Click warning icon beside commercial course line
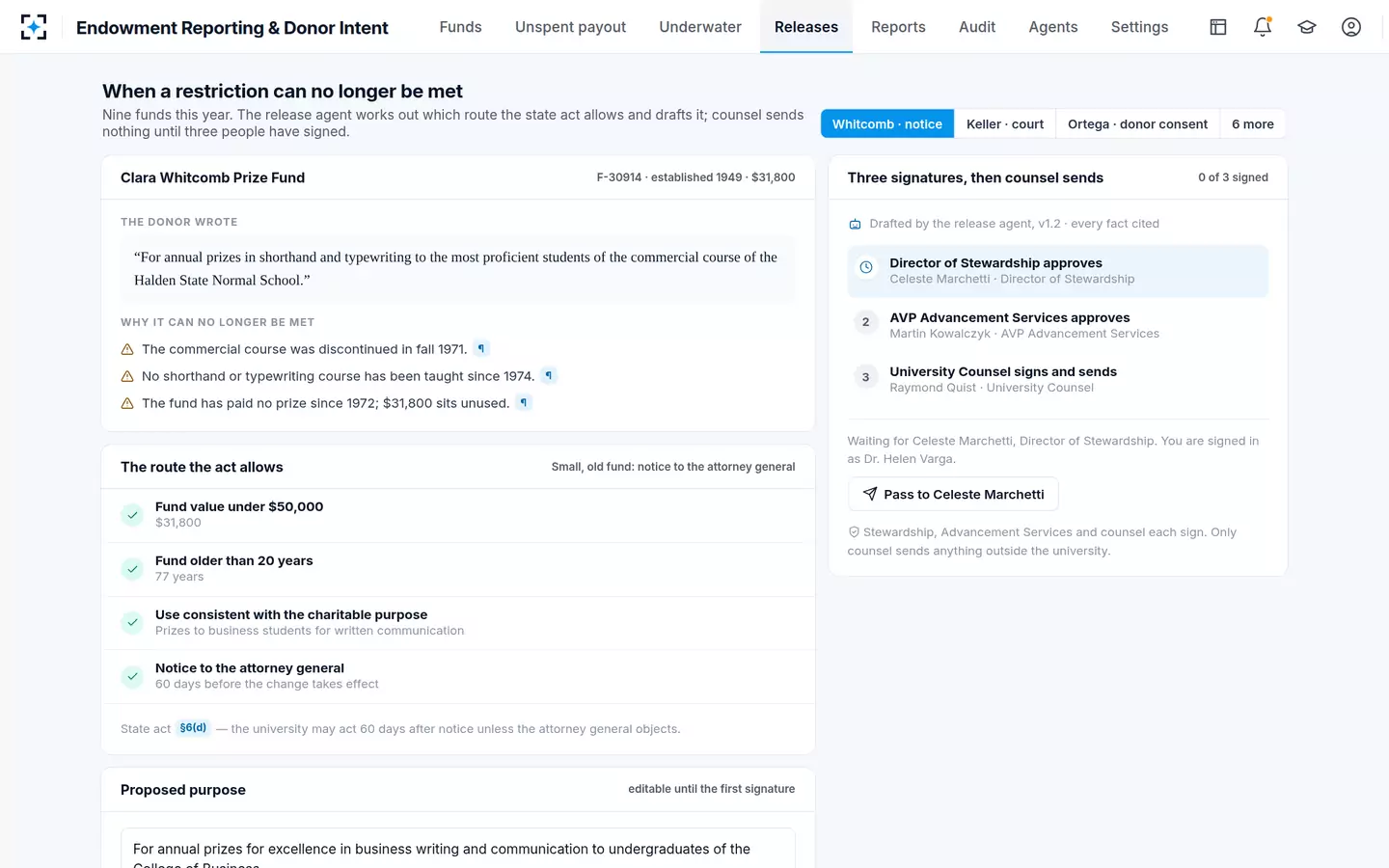 [x=127, y=349]
